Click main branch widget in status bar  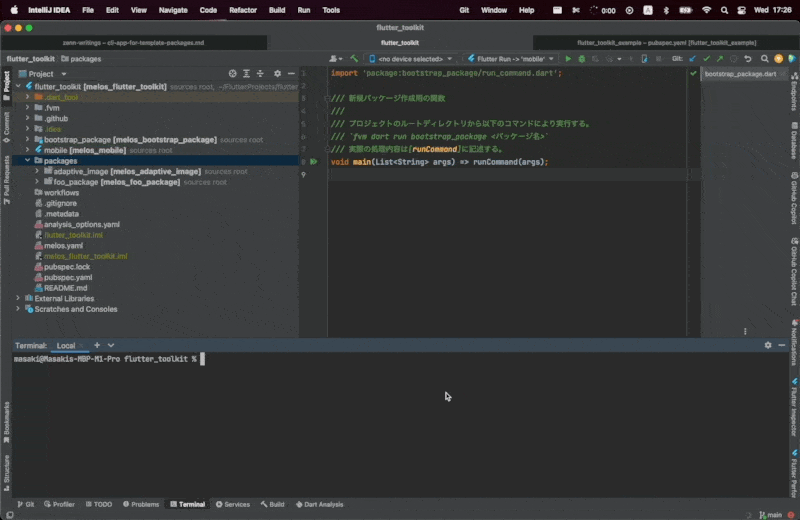[x=771, y=515]
